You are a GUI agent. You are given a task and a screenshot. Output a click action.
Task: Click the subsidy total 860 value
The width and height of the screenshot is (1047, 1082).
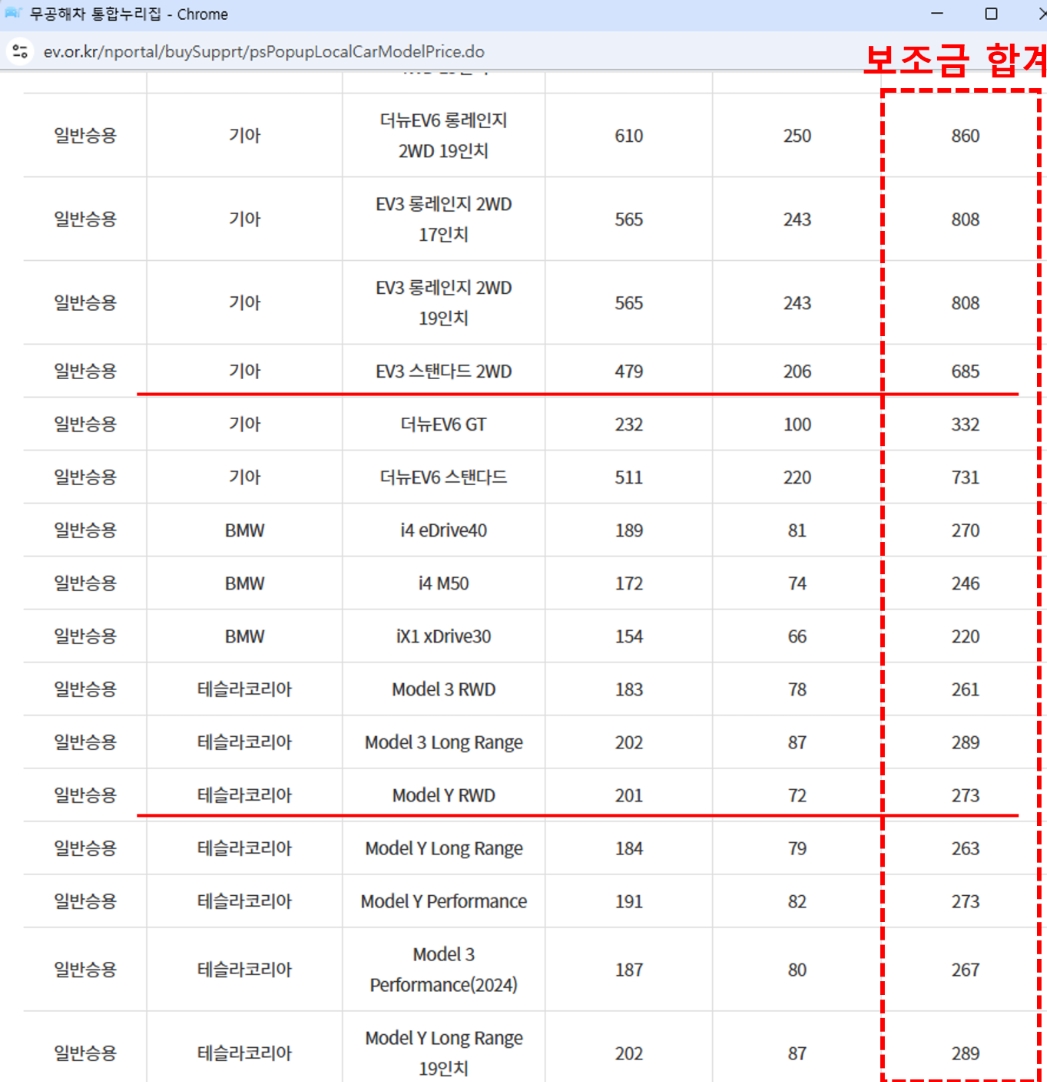(x=965, y=136)
